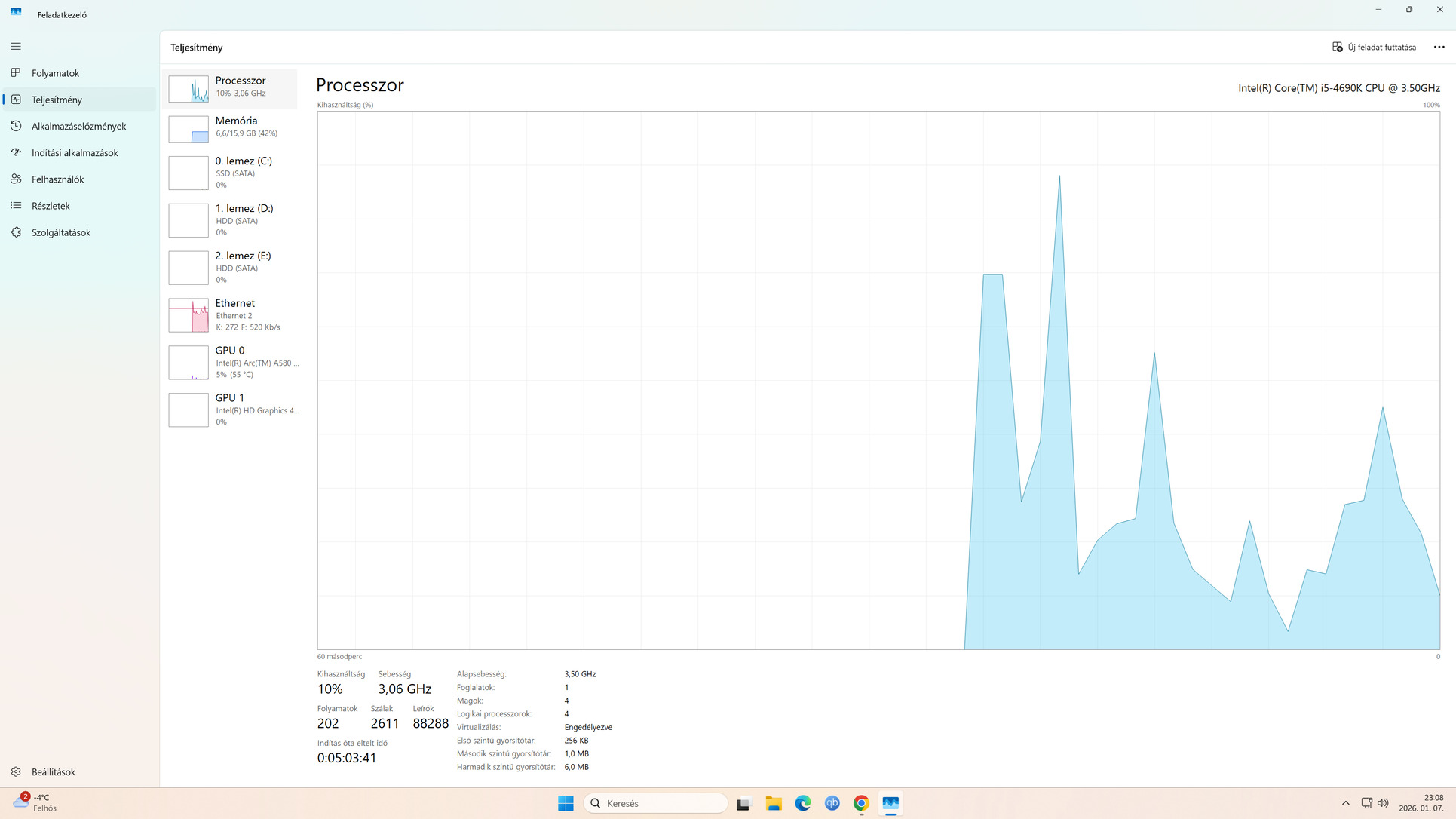The image size is (1456, 819).
Task: Click the Szolgáltatások services gear icon
Action: 16,232
